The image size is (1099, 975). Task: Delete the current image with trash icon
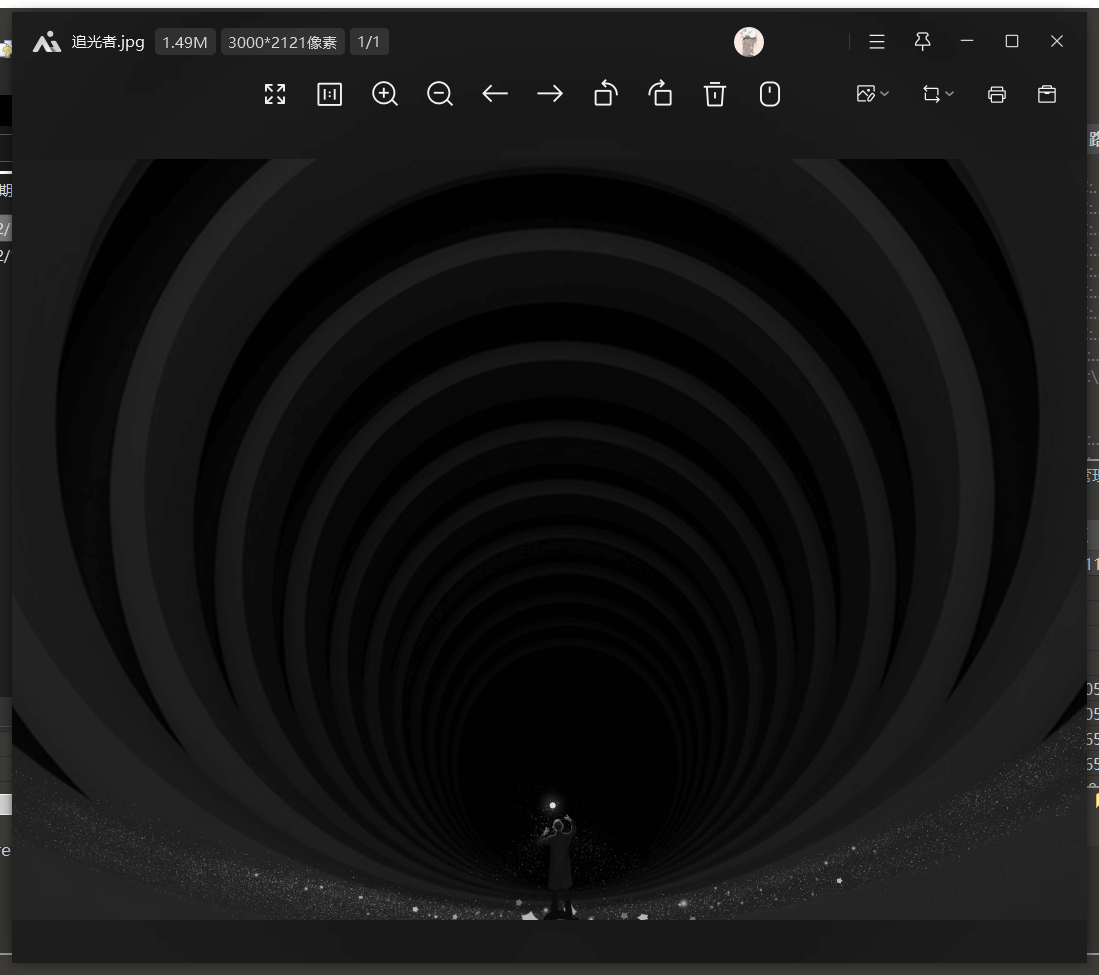pos(715,94)
